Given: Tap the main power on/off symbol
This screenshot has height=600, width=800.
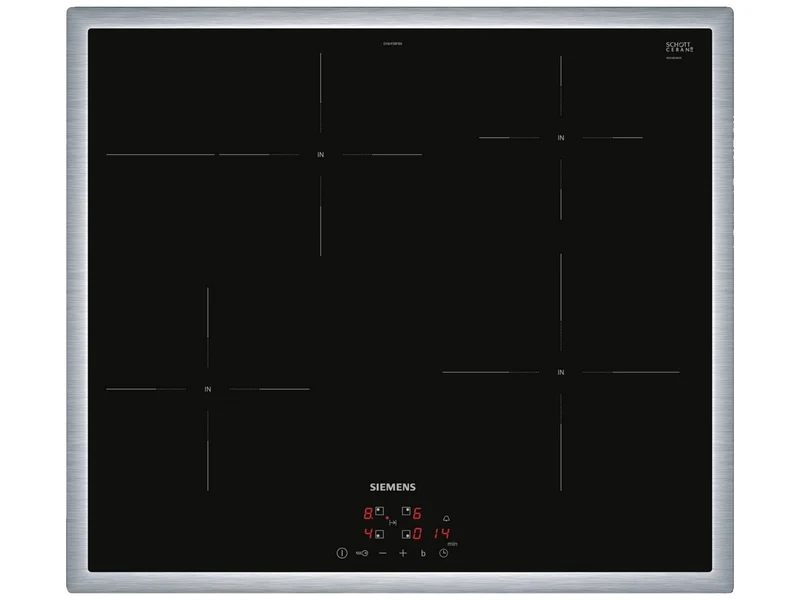Looking at the screenshot, I should tap(342, 553).
